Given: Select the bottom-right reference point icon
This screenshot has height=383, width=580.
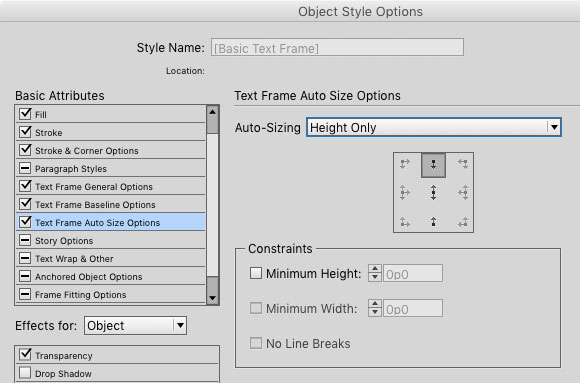Looking at the screenshot, I should pos(463,222).
